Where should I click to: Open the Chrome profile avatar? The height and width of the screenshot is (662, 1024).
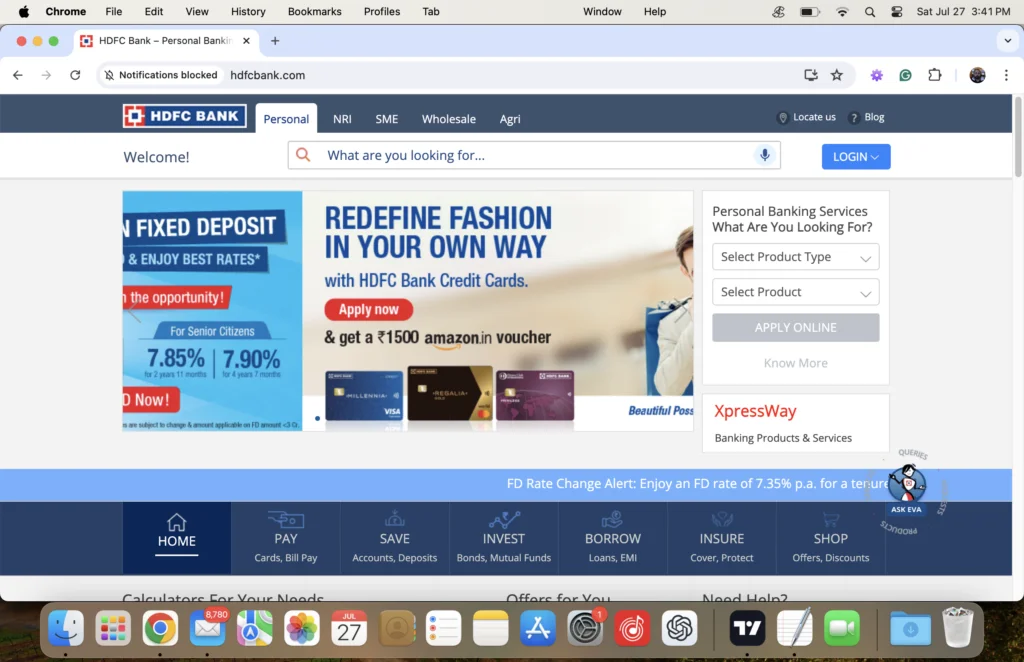977,75
